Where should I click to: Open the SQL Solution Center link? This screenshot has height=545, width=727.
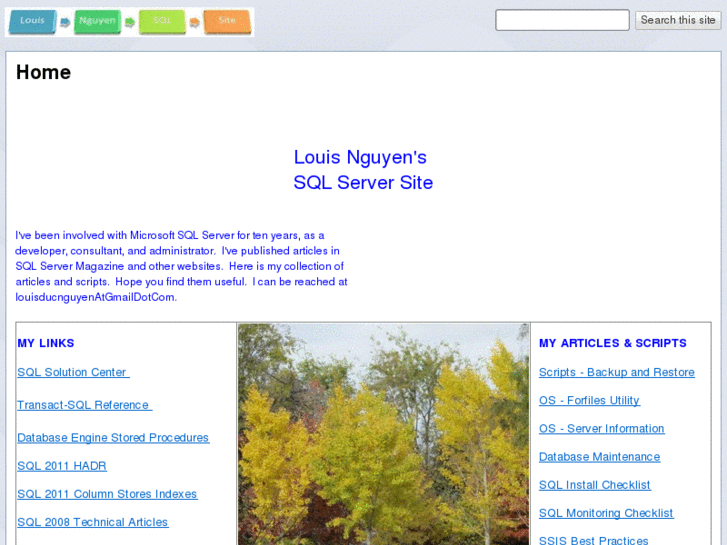point(73,372)
